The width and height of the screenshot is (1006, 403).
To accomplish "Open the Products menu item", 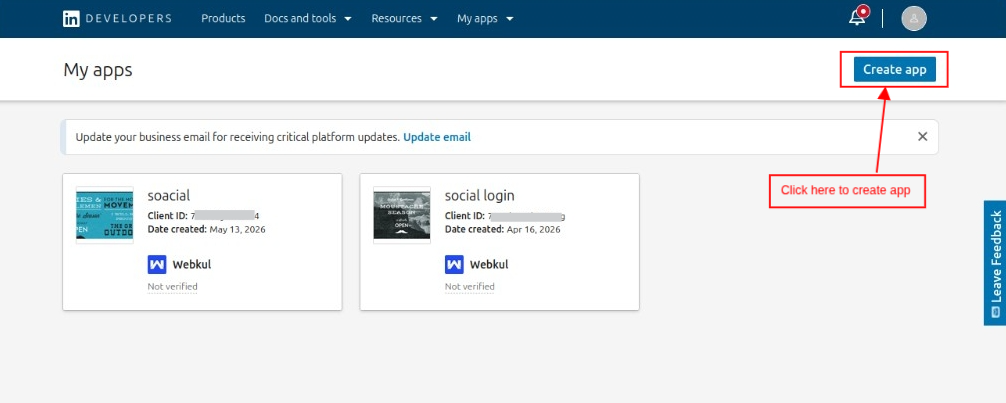I will (x=223, y=19).
